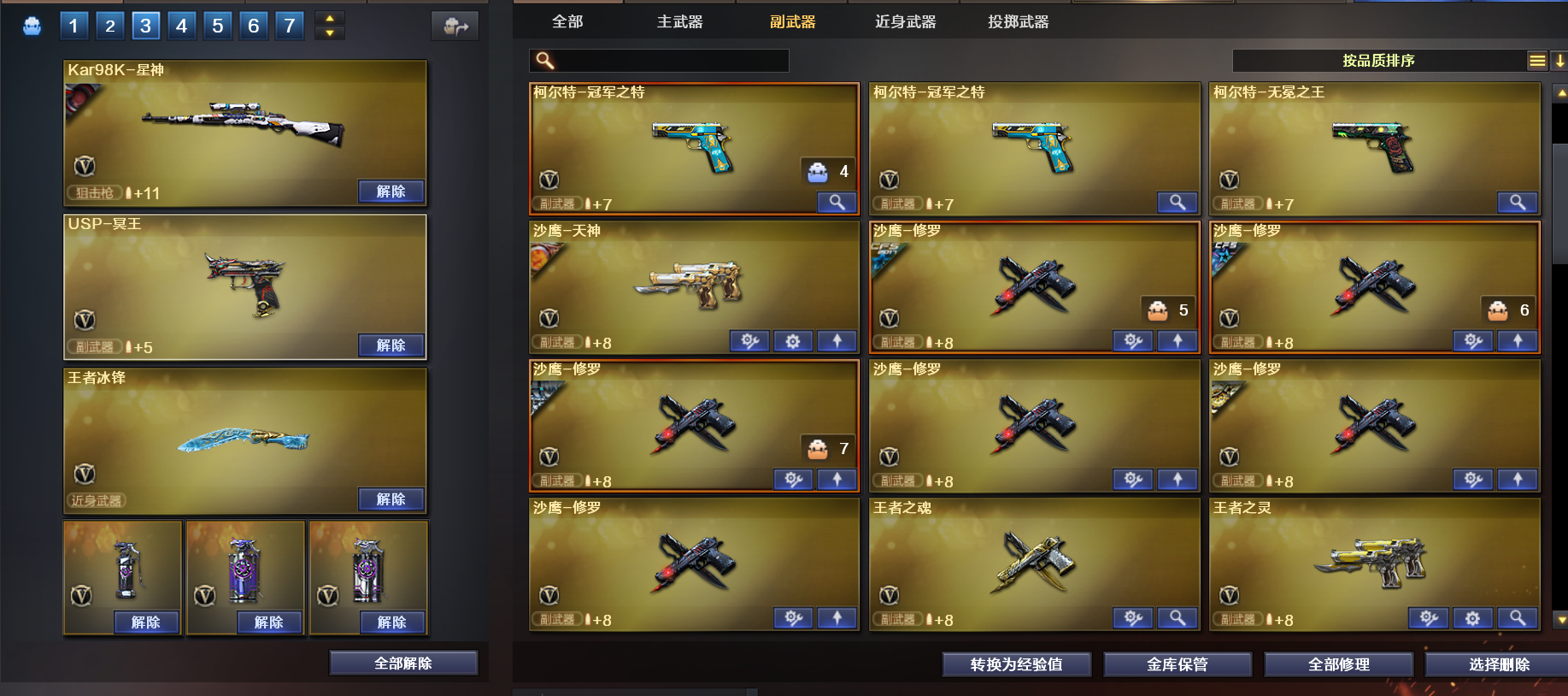Click 解除 on Kar98K-星神
1568x696 pixels.
click(x=391, y=192)
